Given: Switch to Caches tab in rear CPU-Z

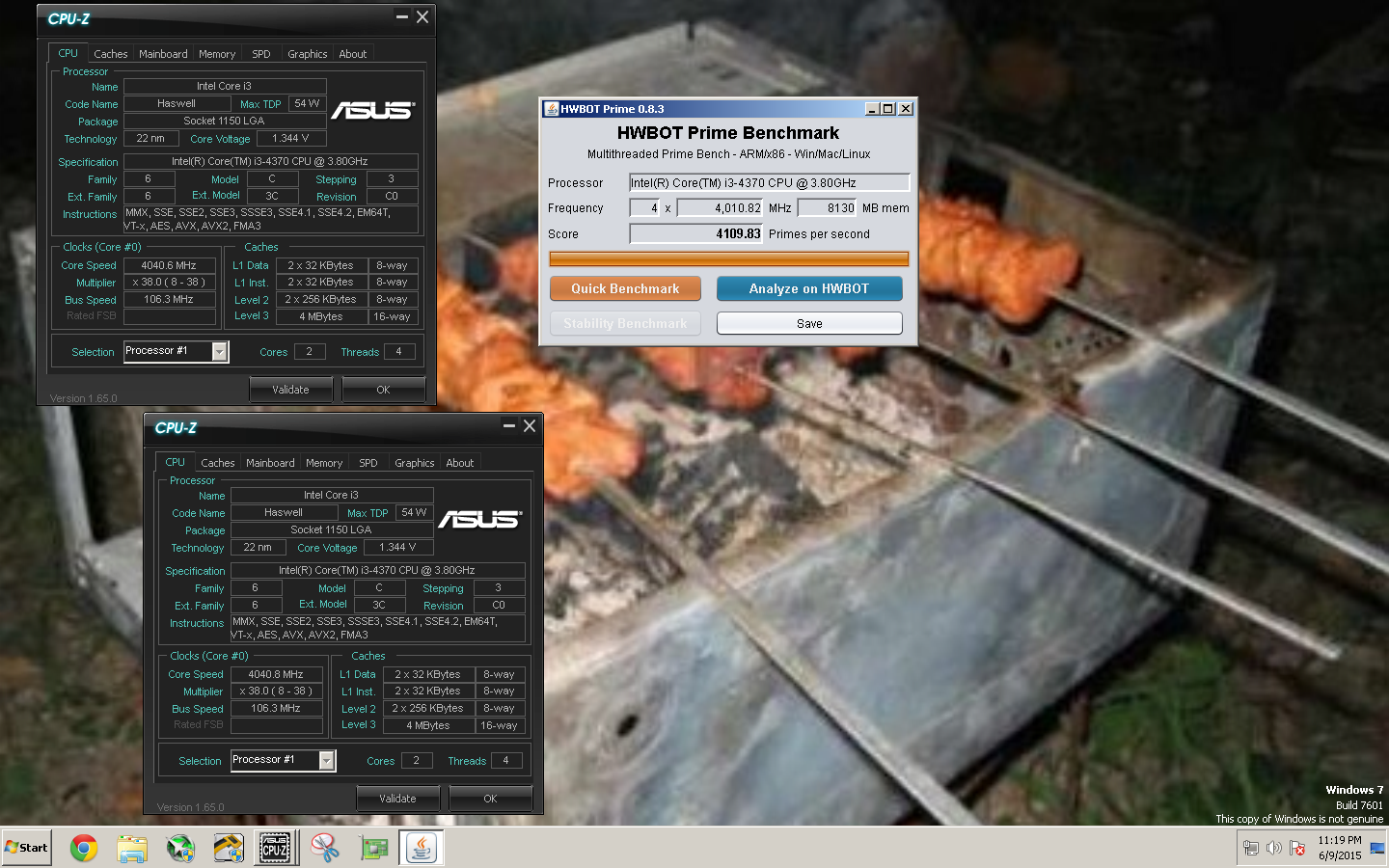Looking at the screenshot, I should point(111,54).
